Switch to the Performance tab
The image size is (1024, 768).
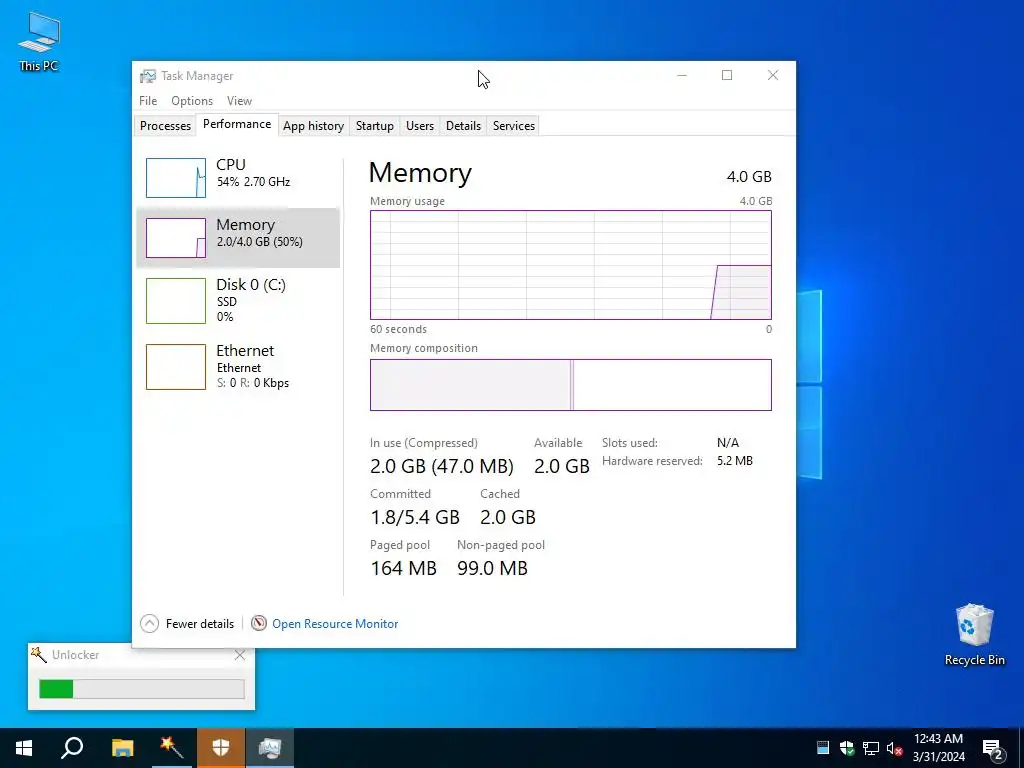(237, 124)
